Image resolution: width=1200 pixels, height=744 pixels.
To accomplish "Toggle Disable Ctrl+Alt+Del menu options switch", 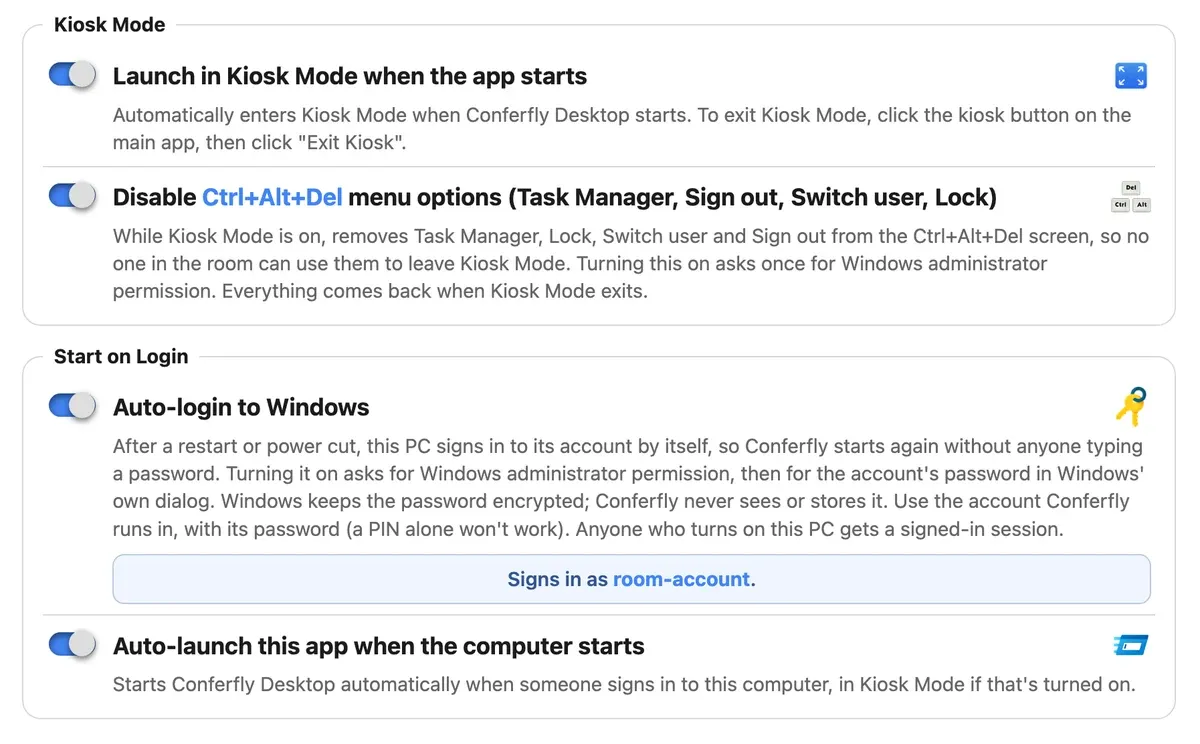I will (73, 196).
